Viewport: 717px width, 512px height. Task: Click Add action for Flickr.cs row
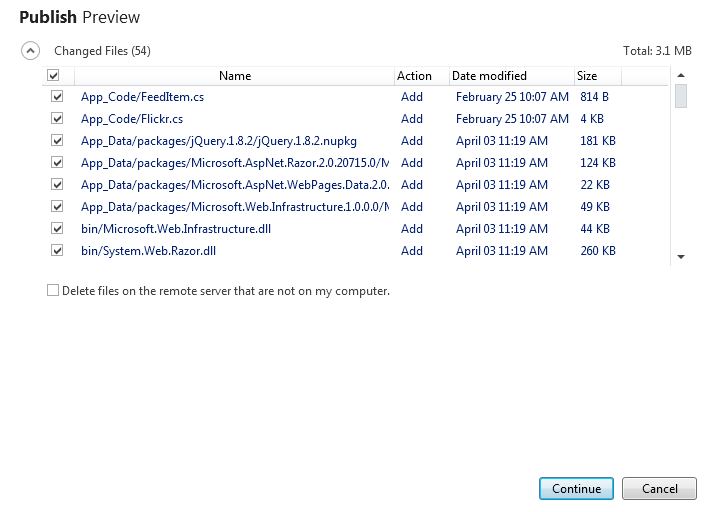point(412,119)
